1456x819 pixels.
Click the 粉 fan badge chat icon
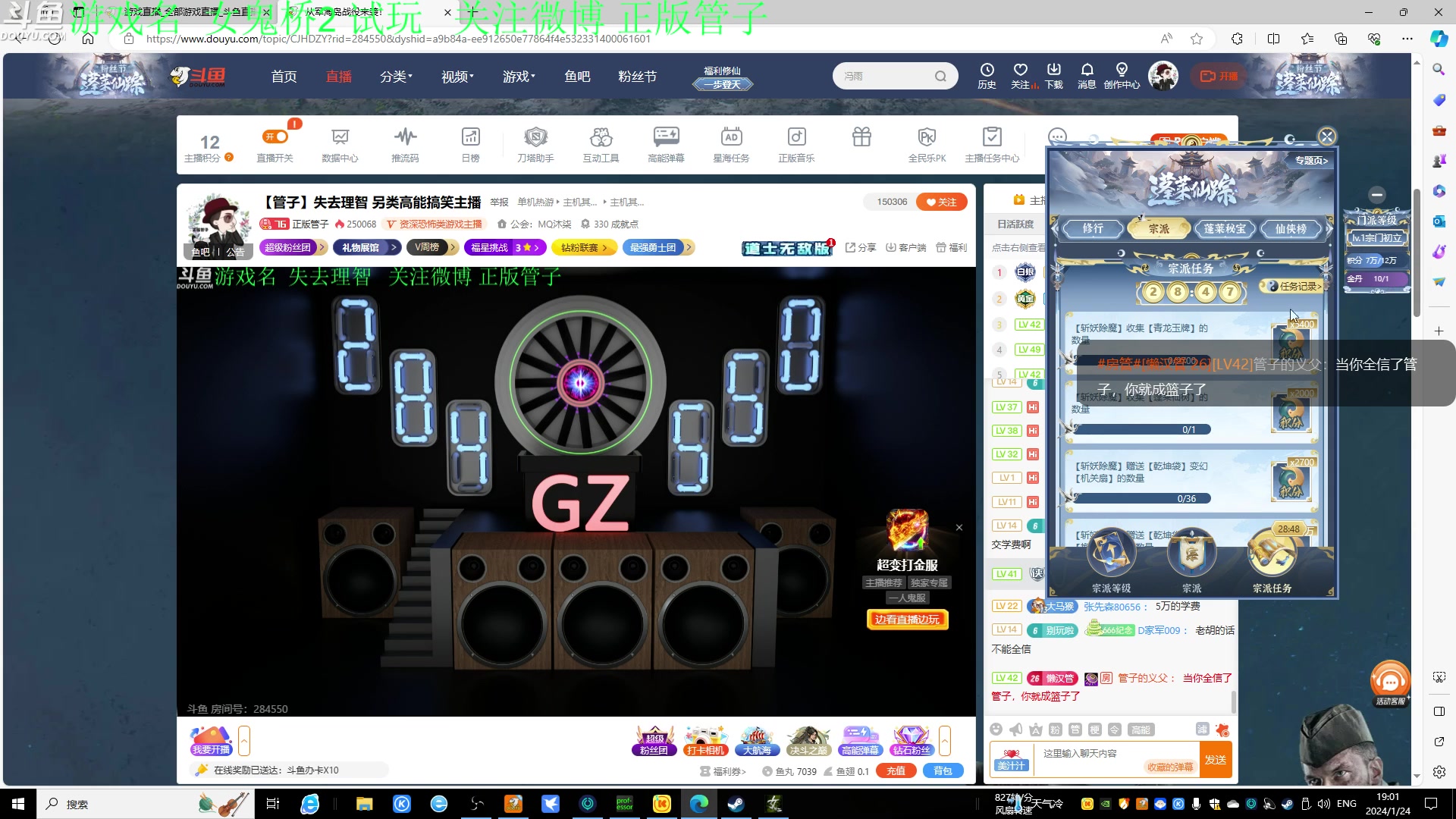[1056, 730]
